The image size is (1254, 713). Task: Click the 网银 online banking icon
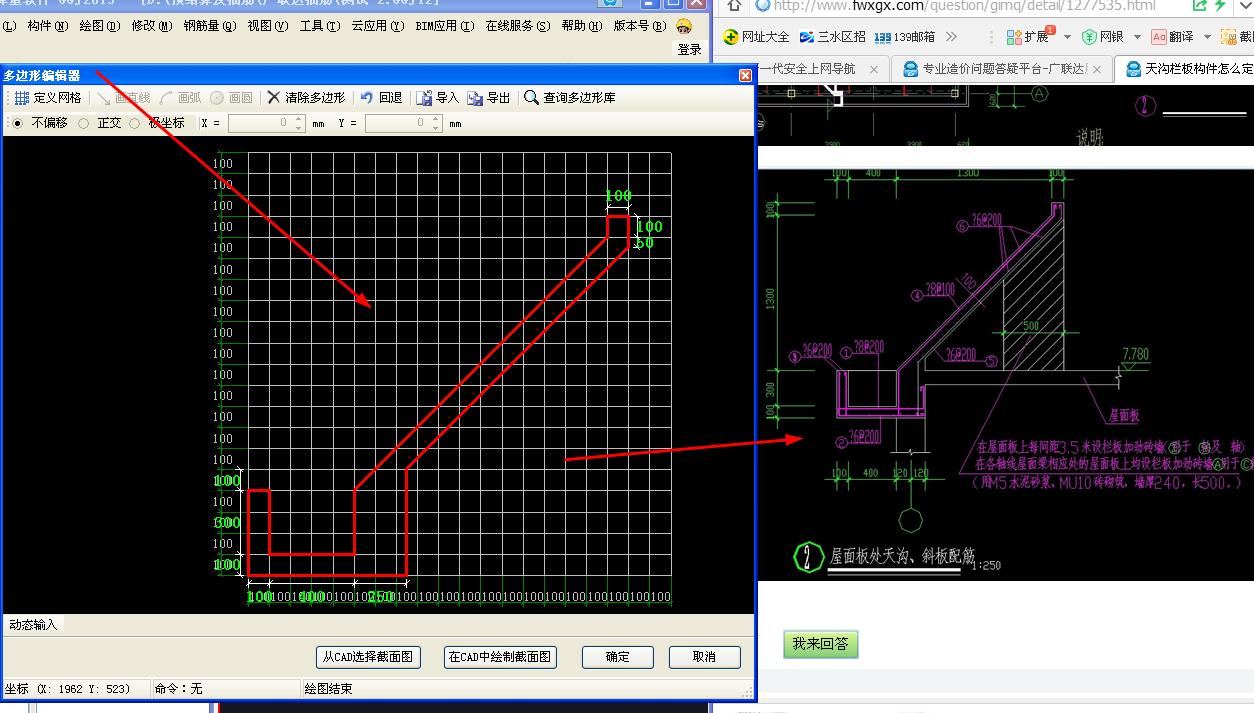pos(1089,37)
